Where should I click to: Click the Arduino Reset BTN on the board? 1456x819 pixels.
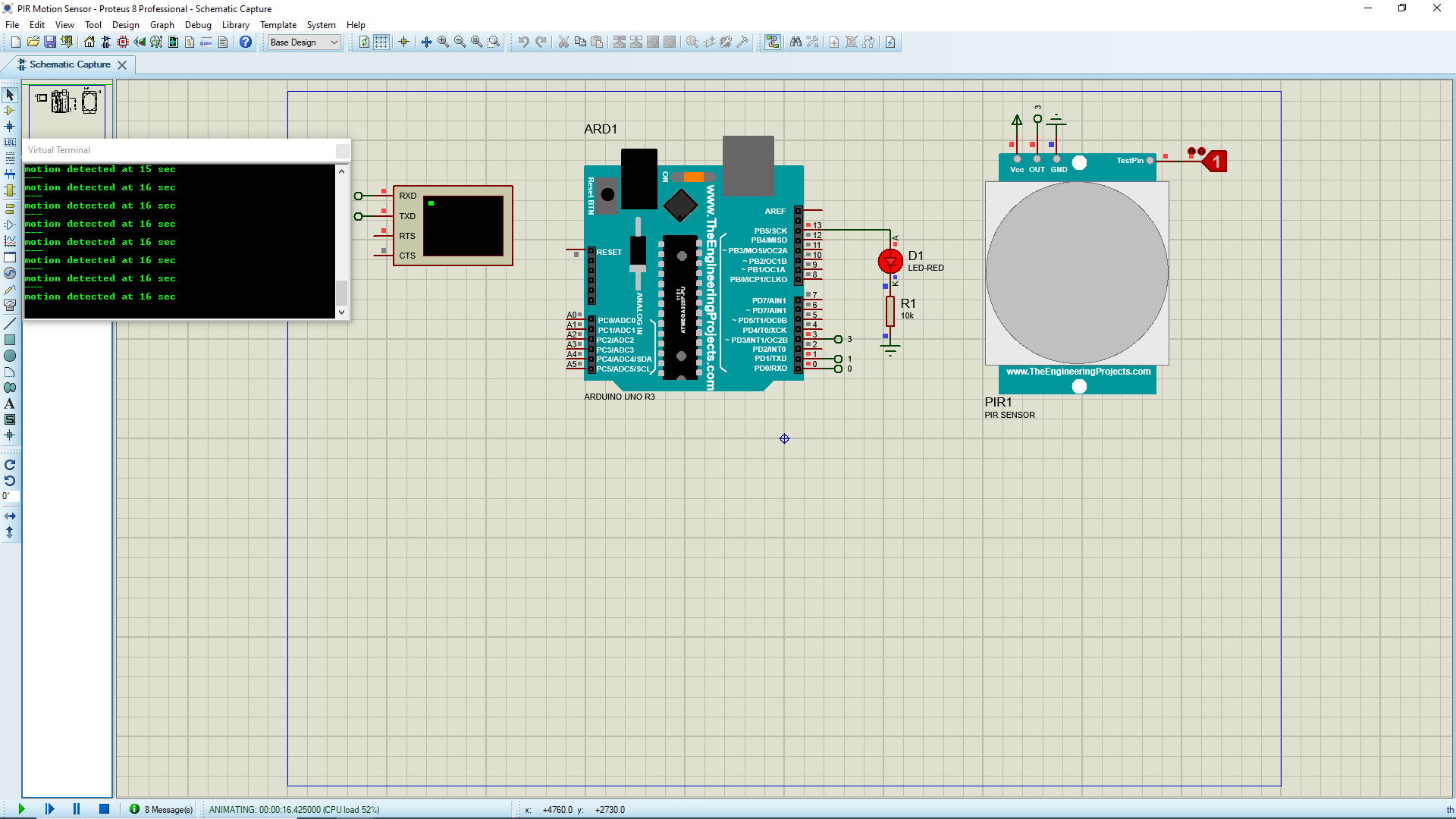[607, 195]
